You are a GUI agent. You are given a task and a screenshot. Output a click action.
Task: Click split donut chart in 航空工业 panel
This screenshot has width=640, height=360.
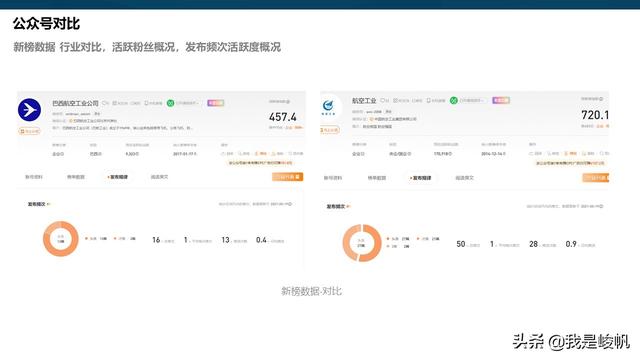(362, 243)
